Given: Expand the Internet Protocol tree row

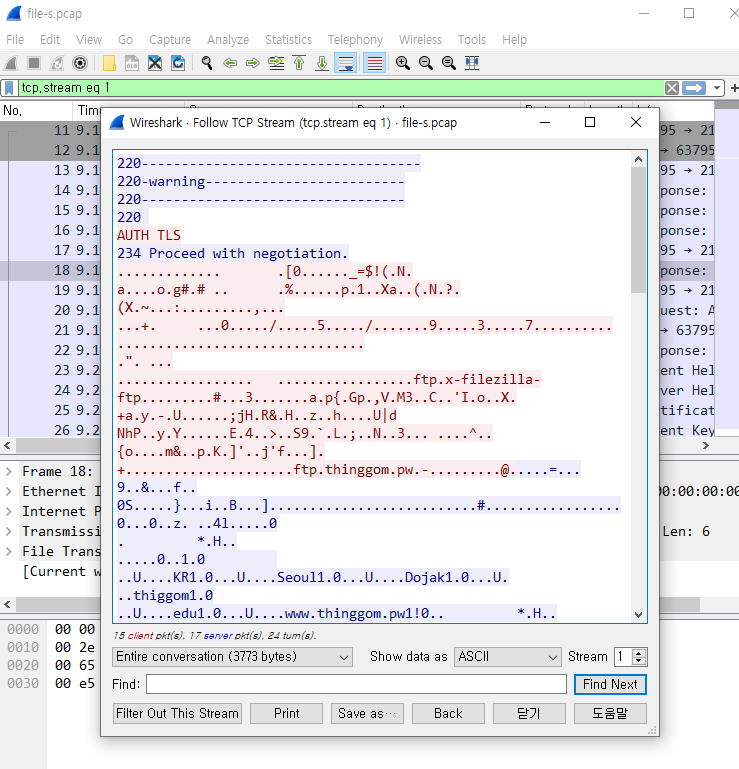Looking at the screenshot, I should click(8, 512).
